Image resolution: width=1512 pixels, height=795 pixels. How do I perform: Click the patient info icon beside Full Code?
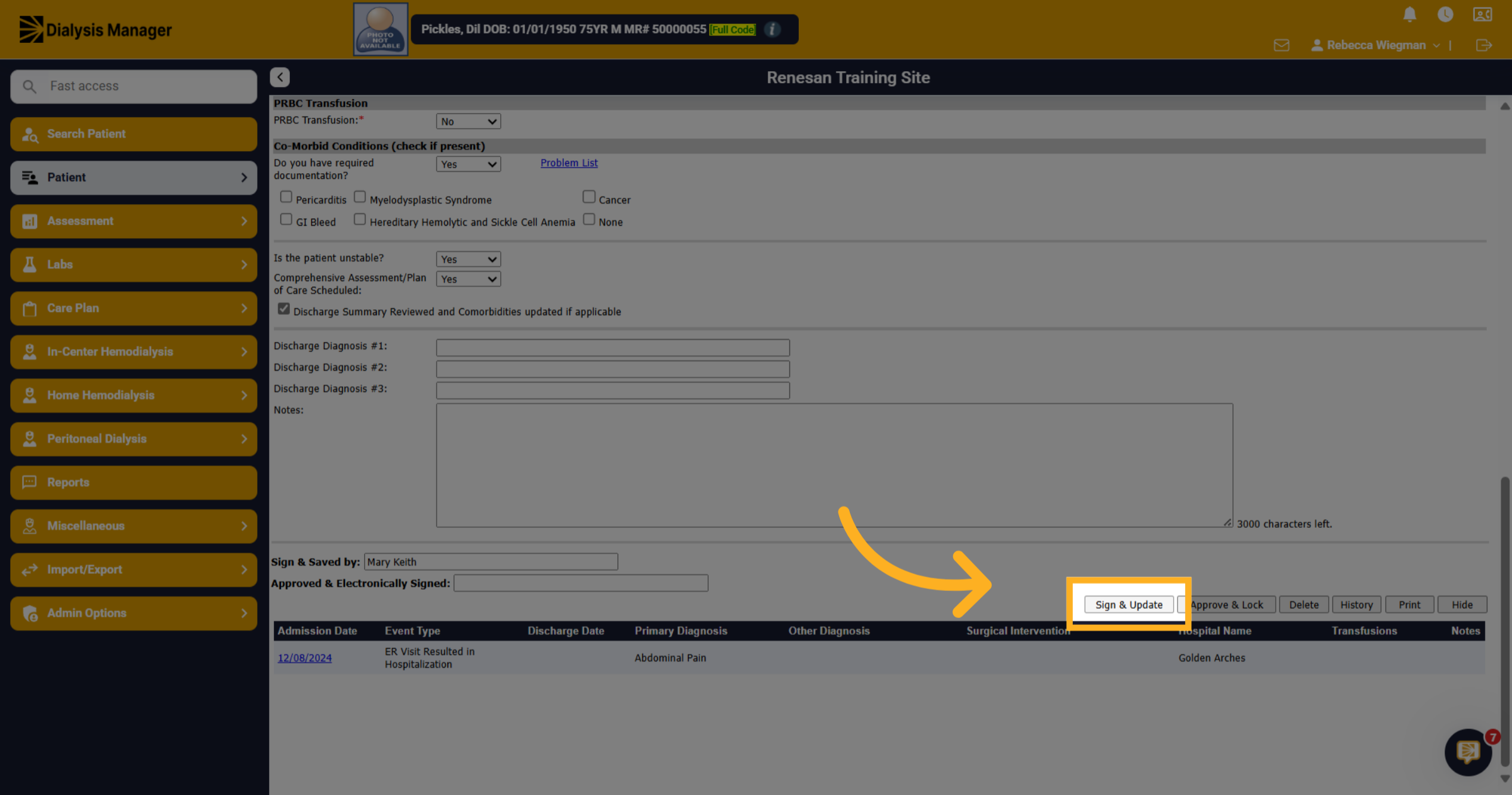point(772,29)
